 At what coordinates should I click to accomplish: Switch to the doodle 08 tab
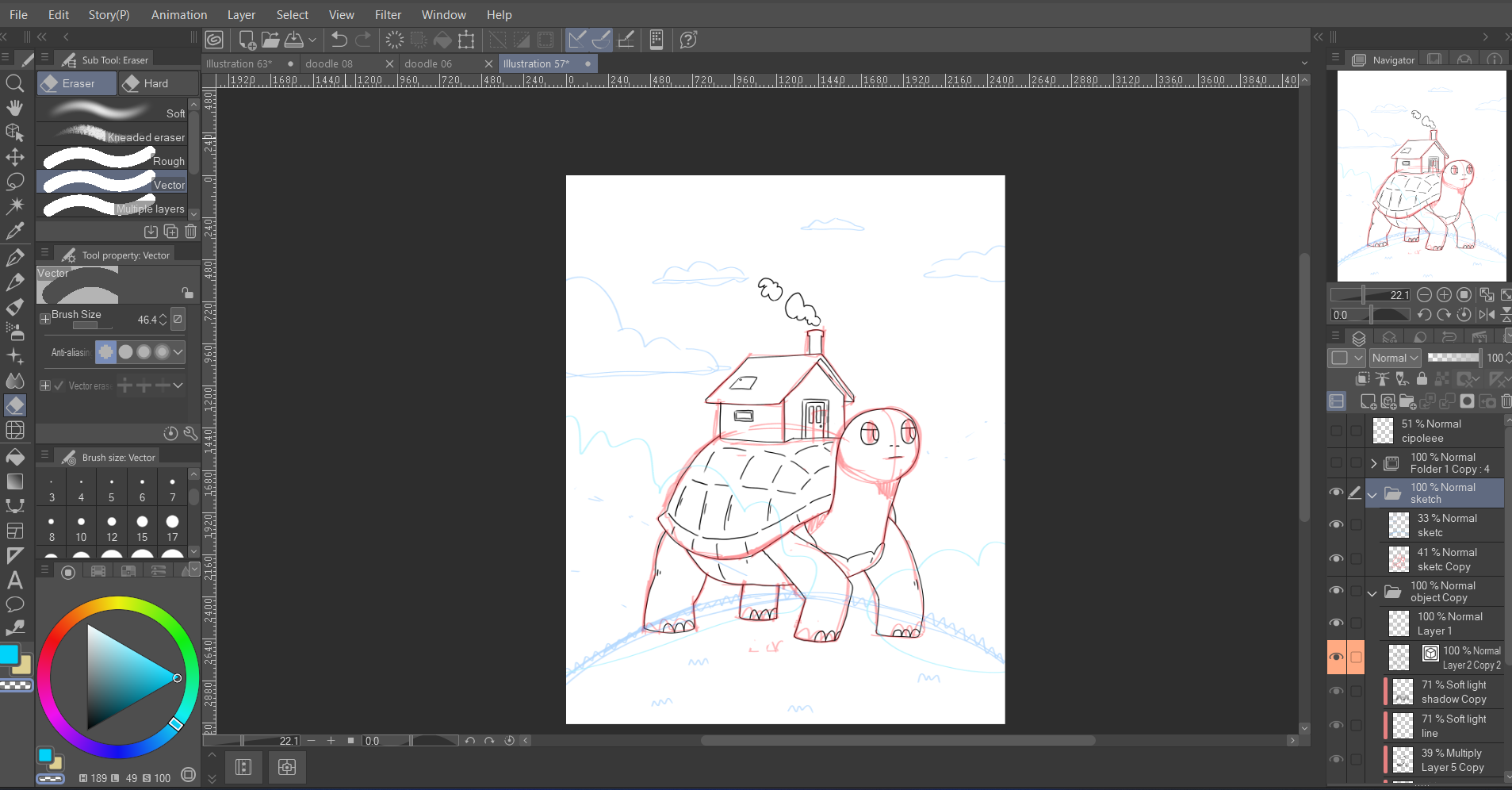(x=329, y=63)
